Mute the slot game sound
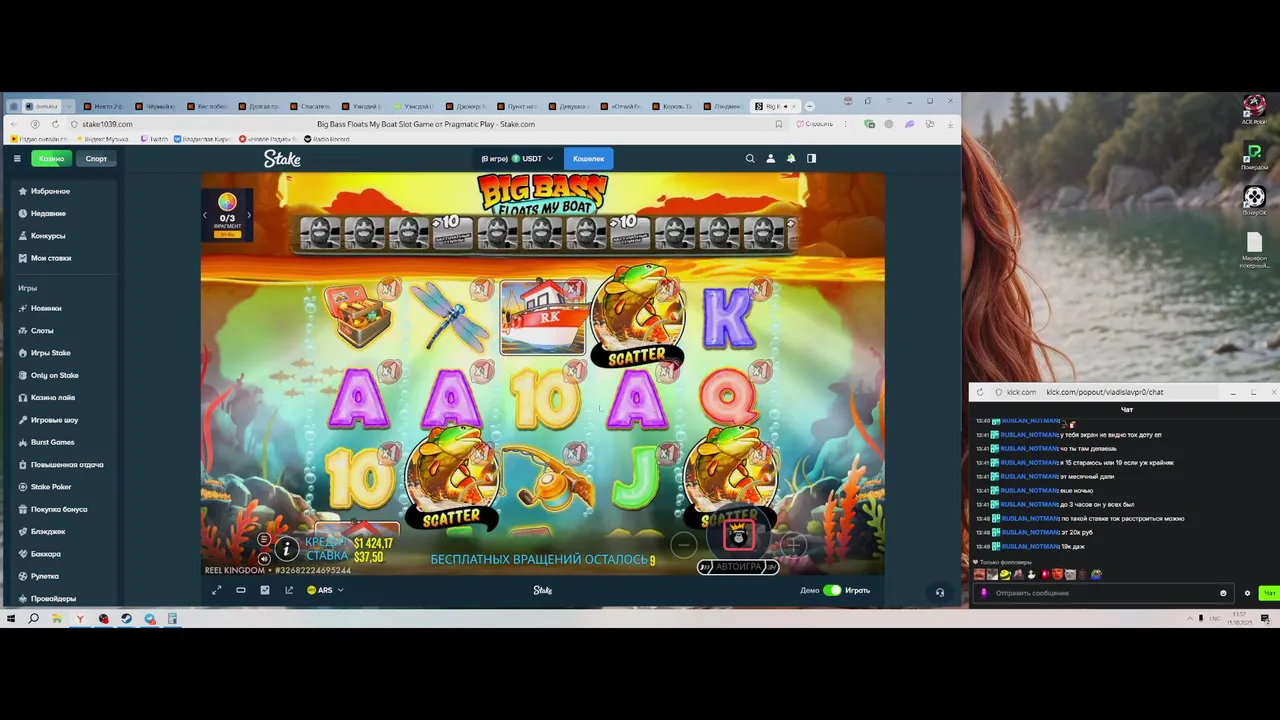Image resolution: width=1280 pixels, height=720 pixels. pos(264,559)
